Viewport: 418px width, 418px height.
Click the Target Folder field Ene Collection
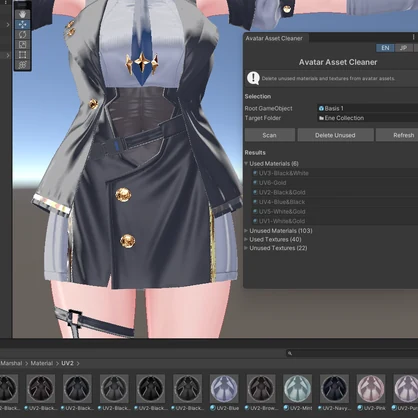click(x=367, y=118)
